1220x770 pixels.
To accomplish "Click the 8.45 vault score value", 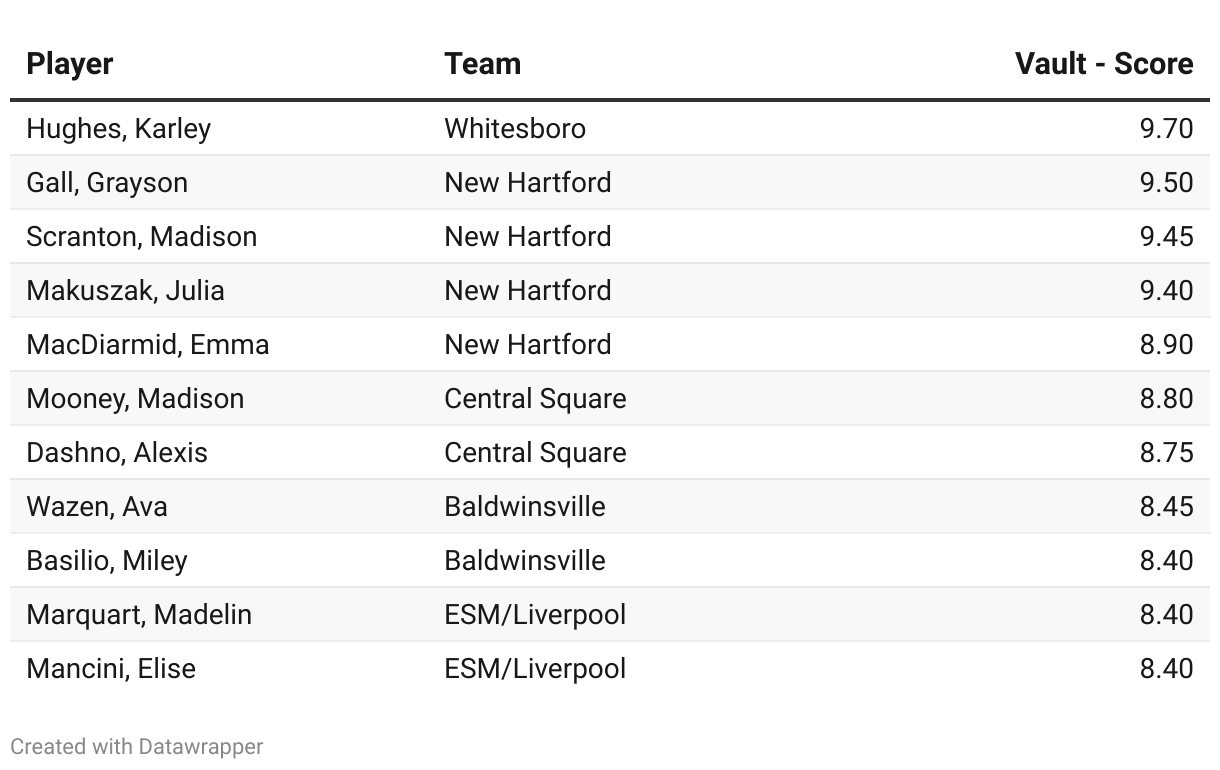I will [x=1167, y=507].
